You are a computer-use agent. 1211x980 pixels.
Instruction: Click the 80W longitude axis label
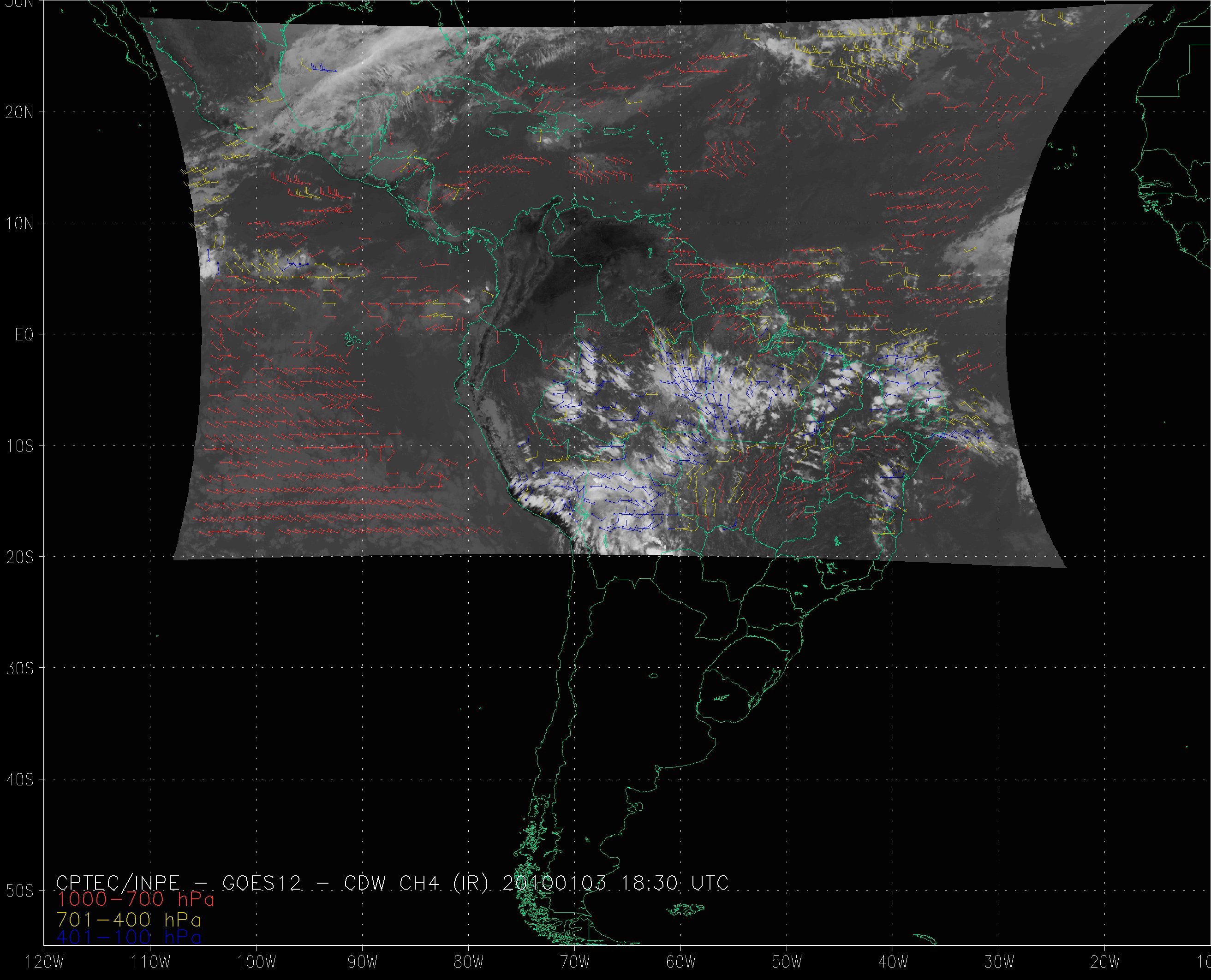pyautogui.click(x=469, y=962)
